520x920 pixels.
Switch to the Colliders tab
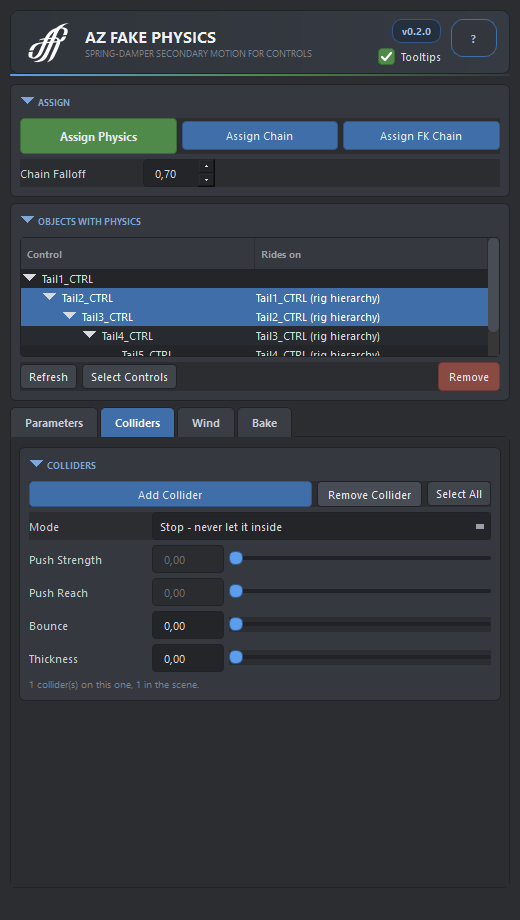(137, 423)
